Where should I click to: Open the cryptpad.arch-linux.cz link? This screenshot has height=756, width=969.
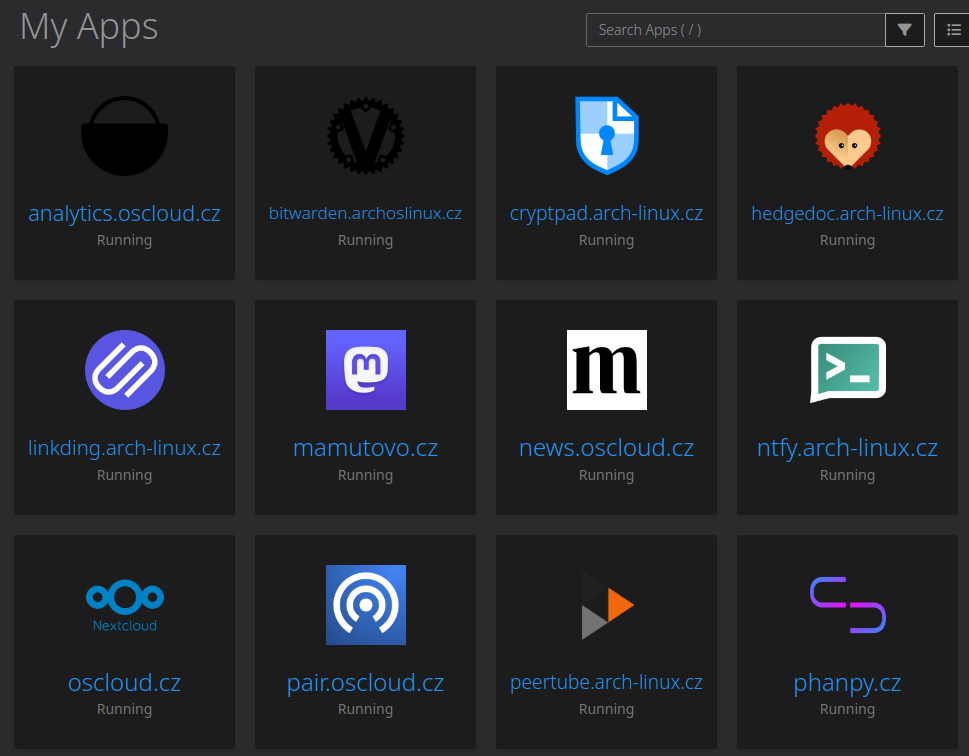pyautogui.click(x=606, y=213)
